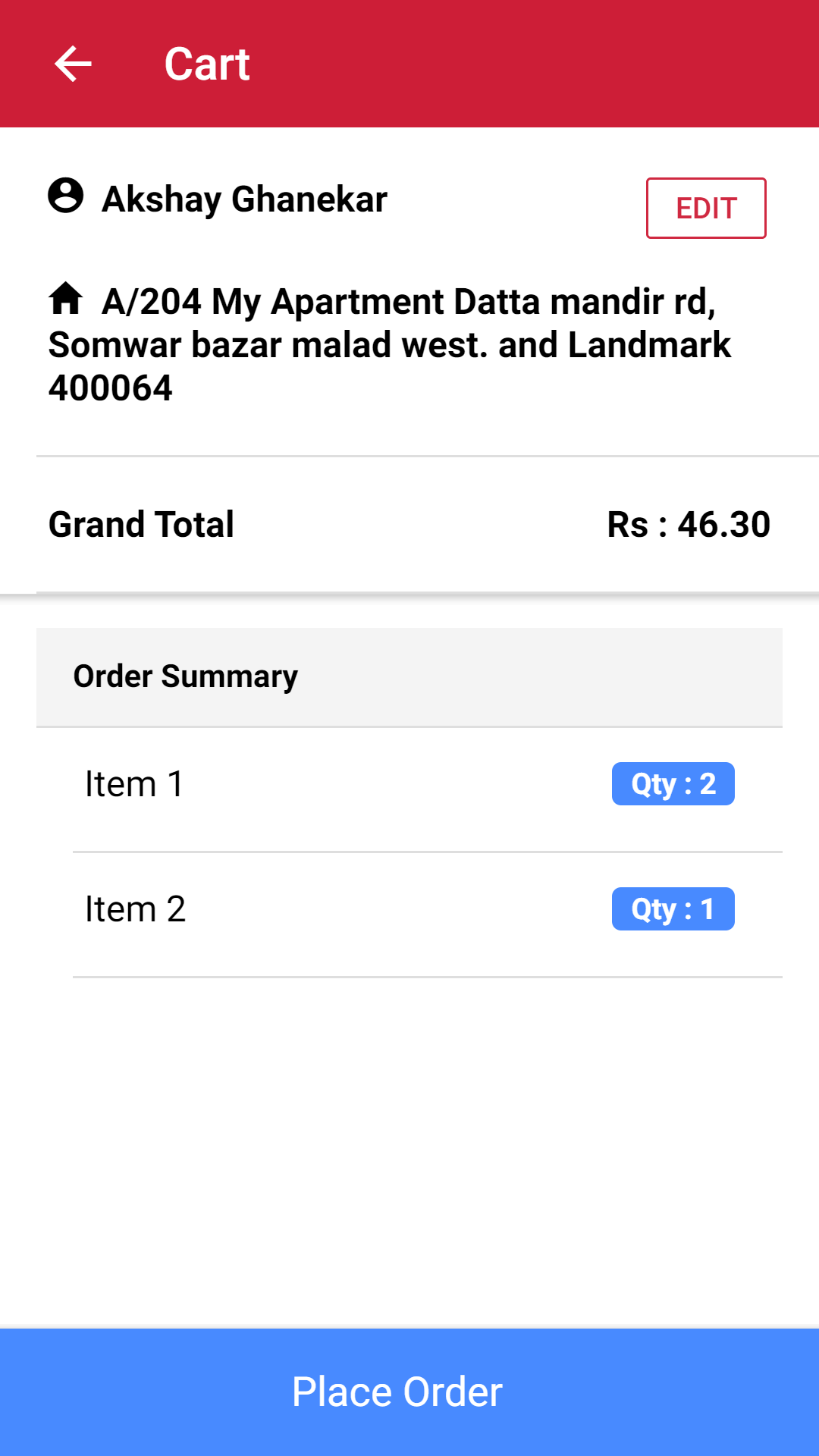Viewport: 819px width, 1456px height.
Task: Select the Qty : 1 badge
Action: click(673, 909)
